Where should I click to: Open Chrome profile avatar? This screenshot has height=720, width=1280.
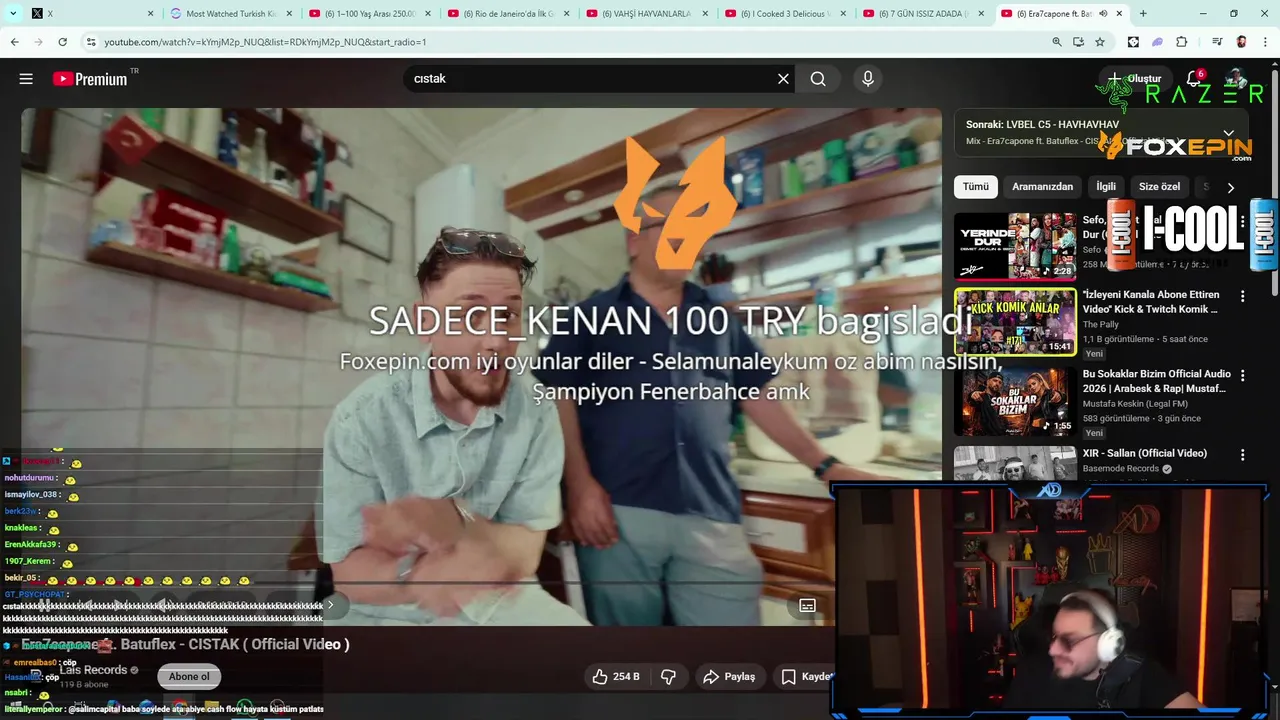(1241, 42)
